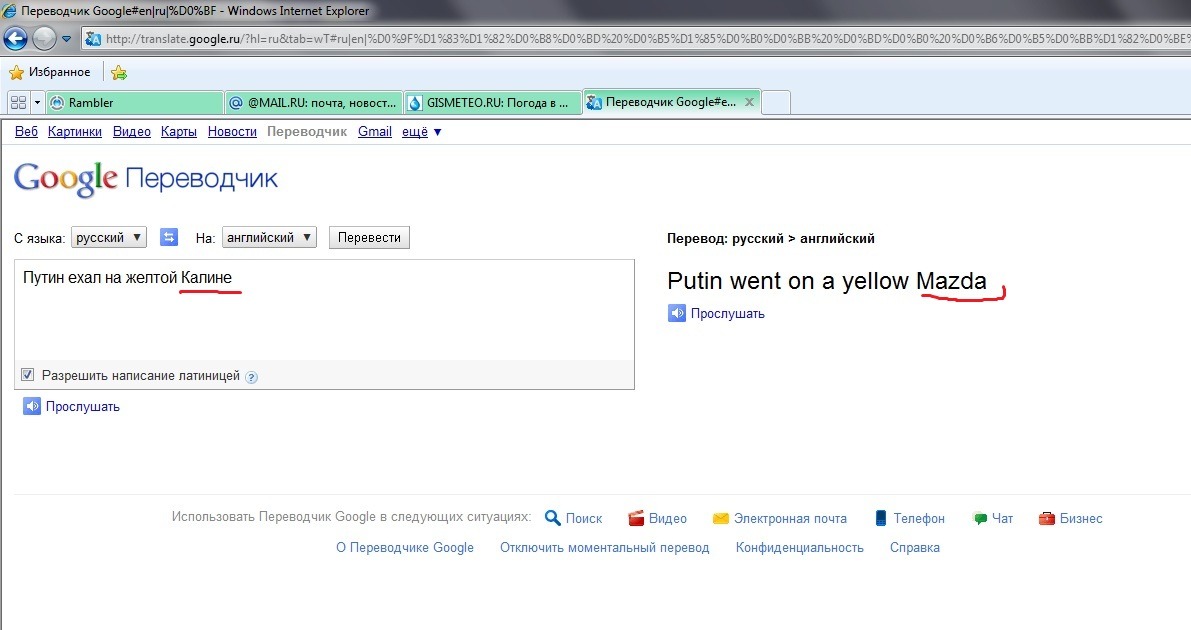This screenshot has height=630, width=1191.
Task: Open О Переводчике Google link
Action: (405, 547)
